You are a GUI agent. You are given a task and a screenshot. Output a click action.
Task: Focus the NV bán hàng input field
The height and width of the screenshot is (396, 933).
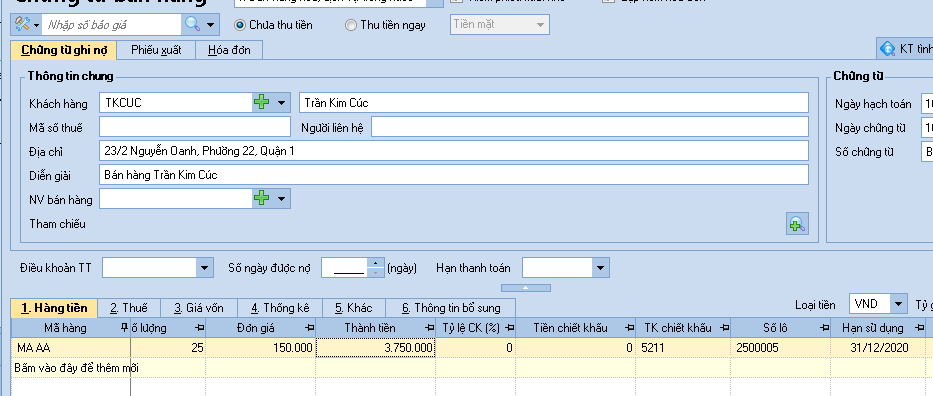click(176, 198)
